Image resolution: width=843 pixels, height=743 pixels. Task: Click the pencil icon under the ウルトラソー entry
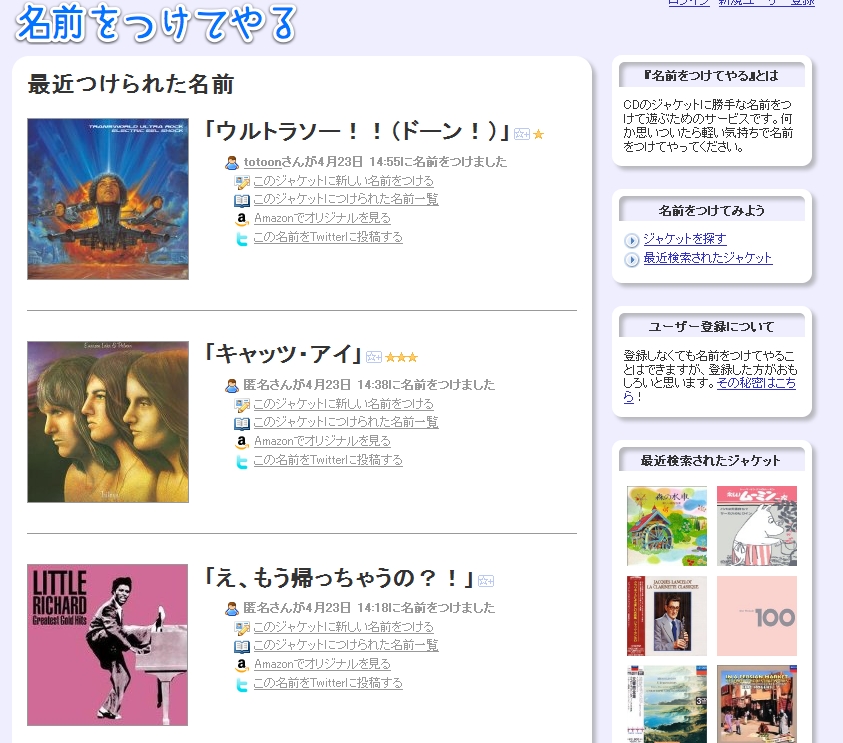(242, 182)
